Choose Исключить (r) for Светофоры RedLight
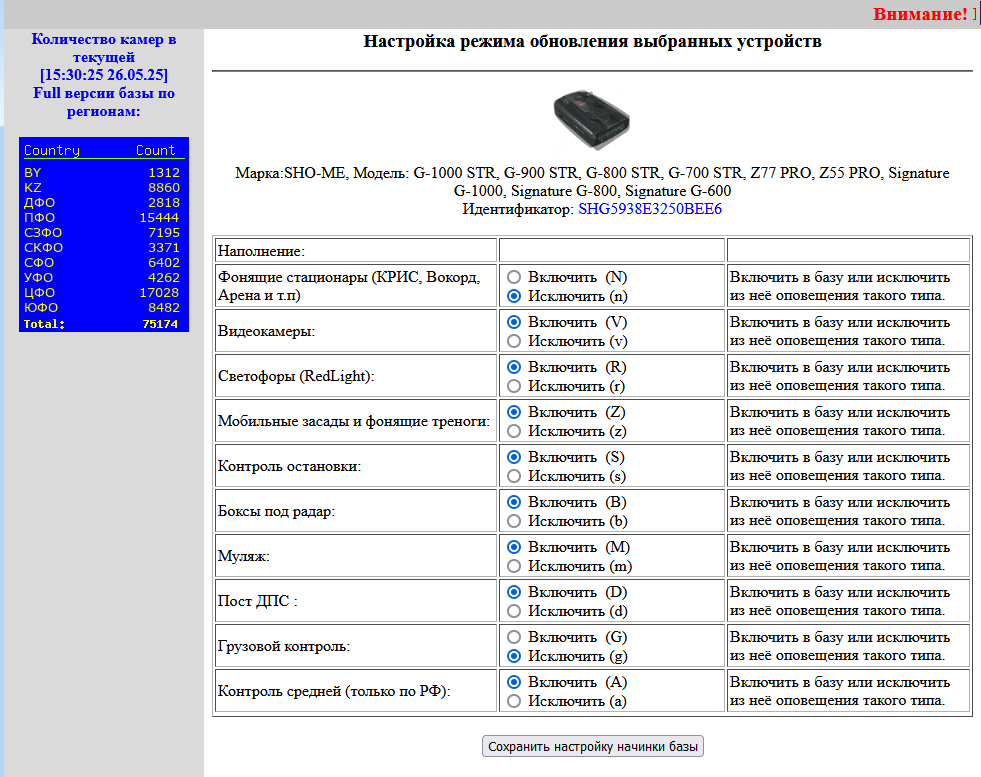The height and width of the screenshot is (777, 981). [x=514, y=386]
